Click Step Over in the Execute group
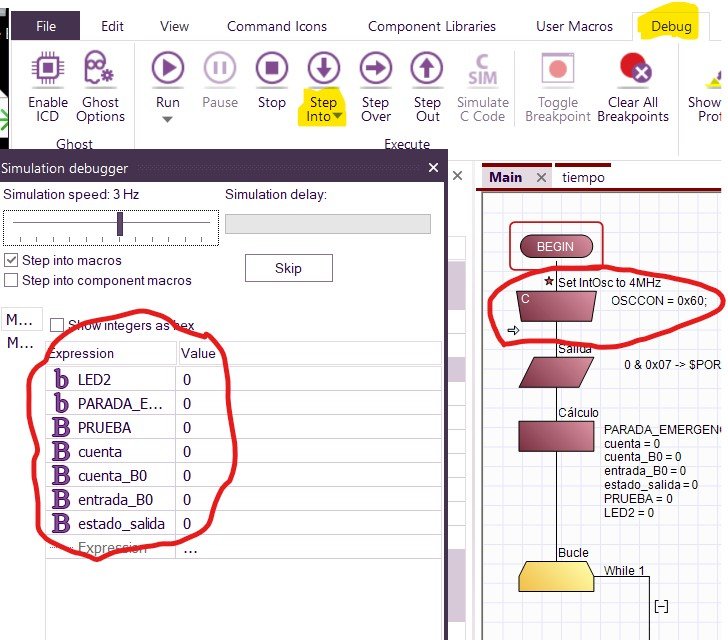728x640 pixels. tap(376, 88)
